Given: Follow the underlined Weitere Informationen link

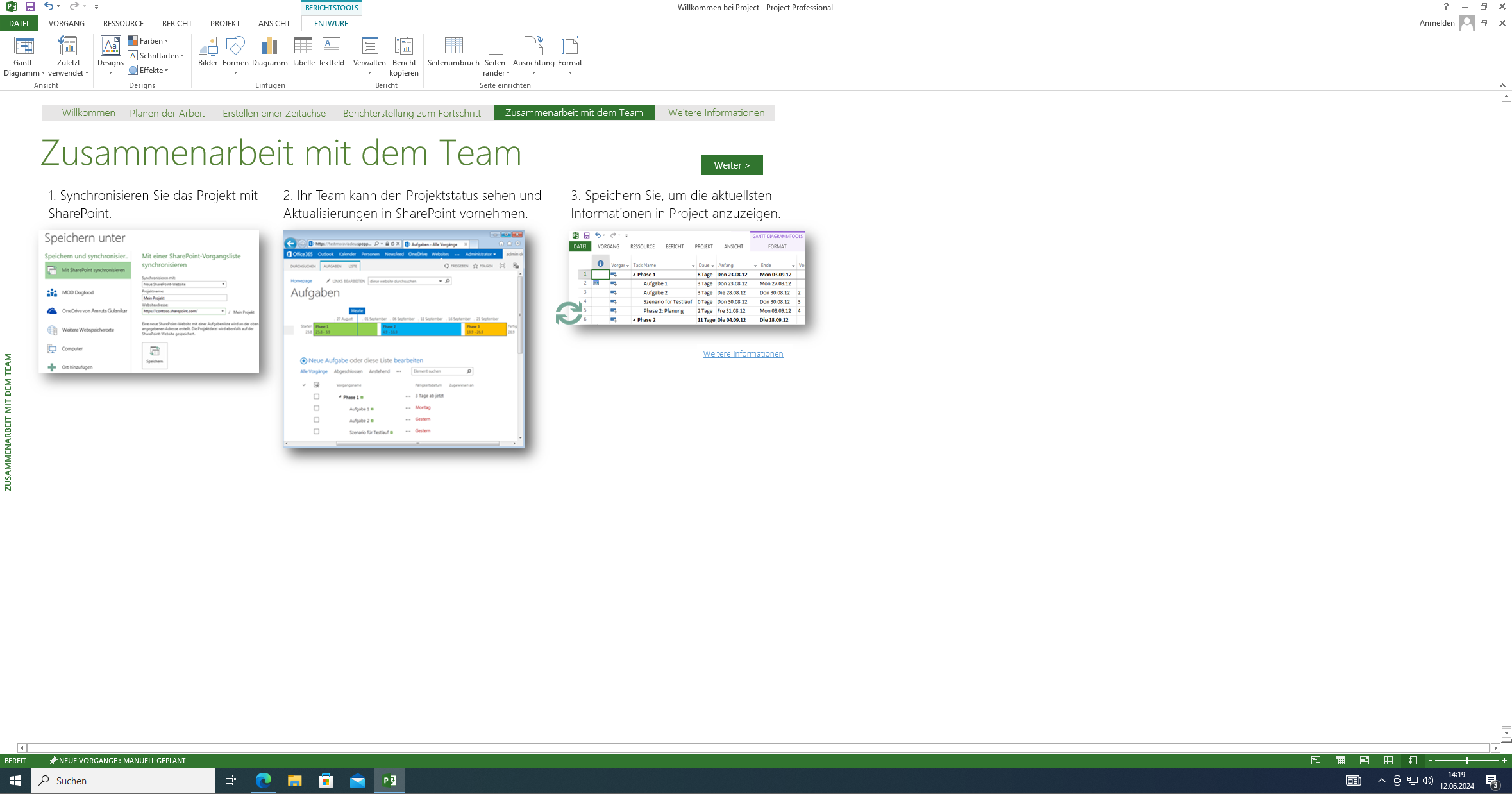Looking at the screenshot, I should (743, 353).
